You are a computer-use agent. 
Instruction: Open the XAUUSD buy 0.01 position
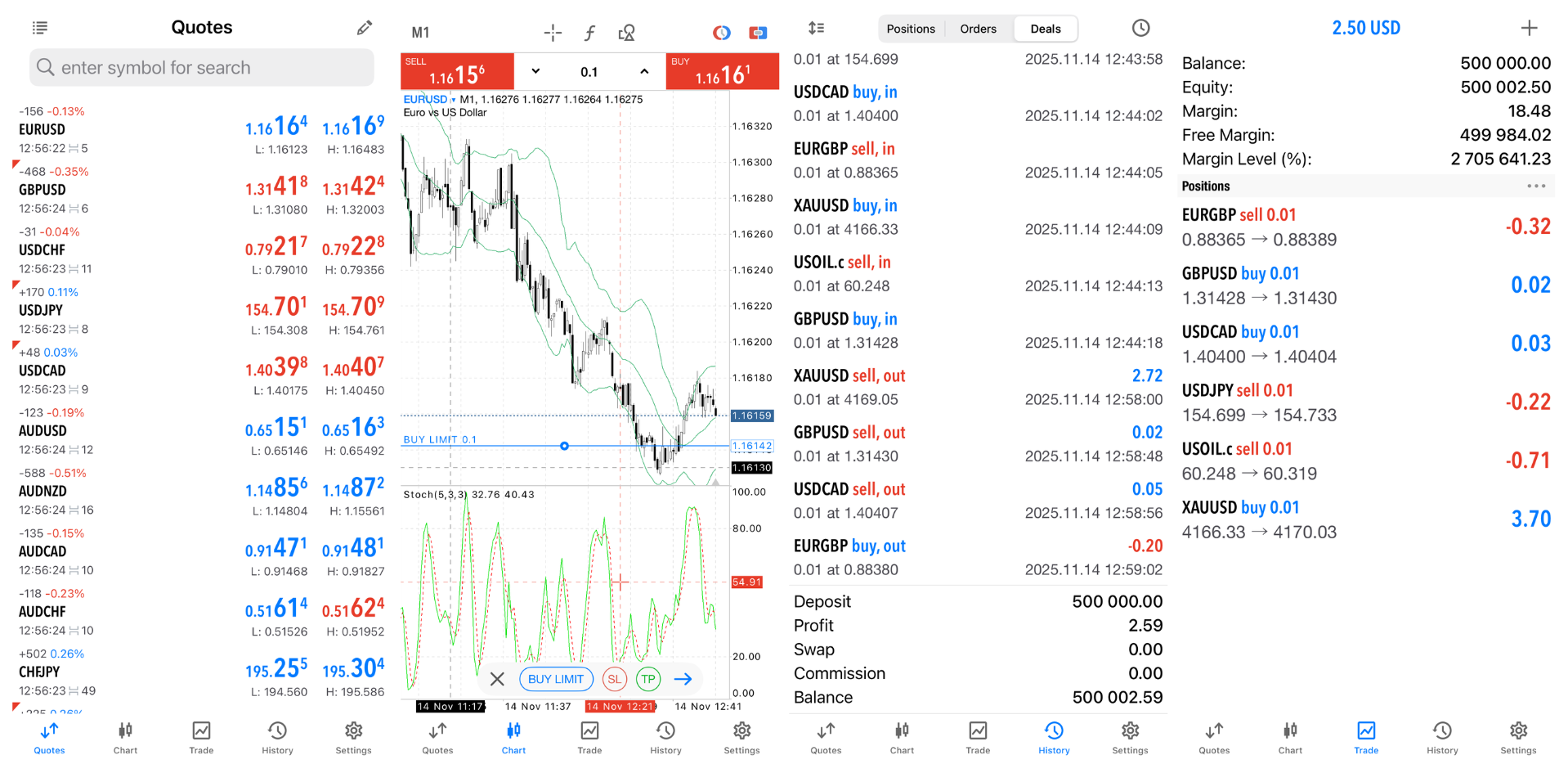(x=1366, y=519)
